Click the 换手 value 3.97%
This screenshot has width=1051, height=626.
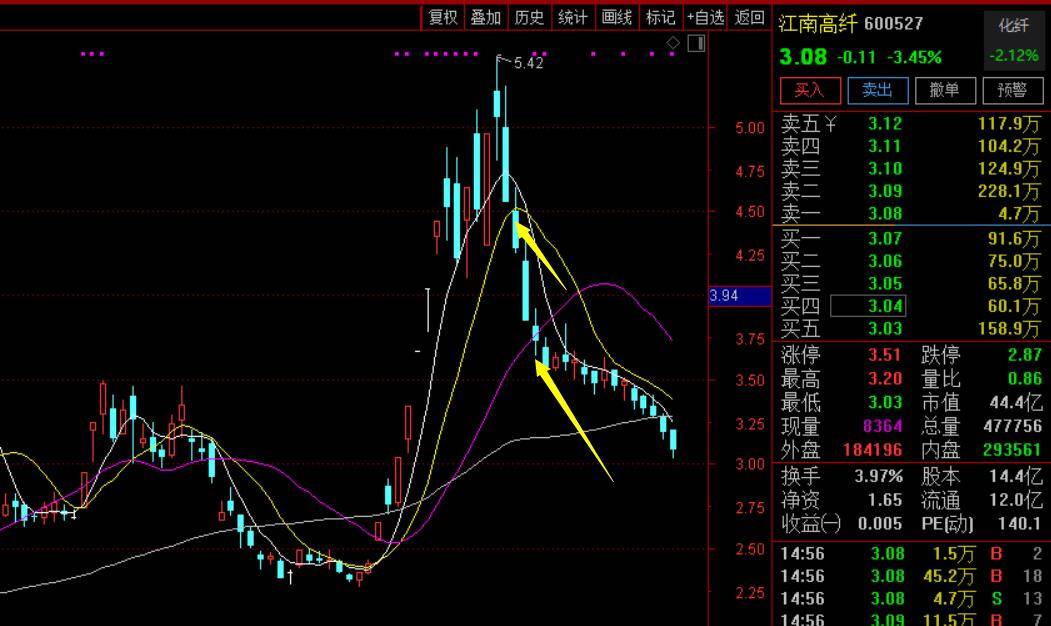(878, 477)
